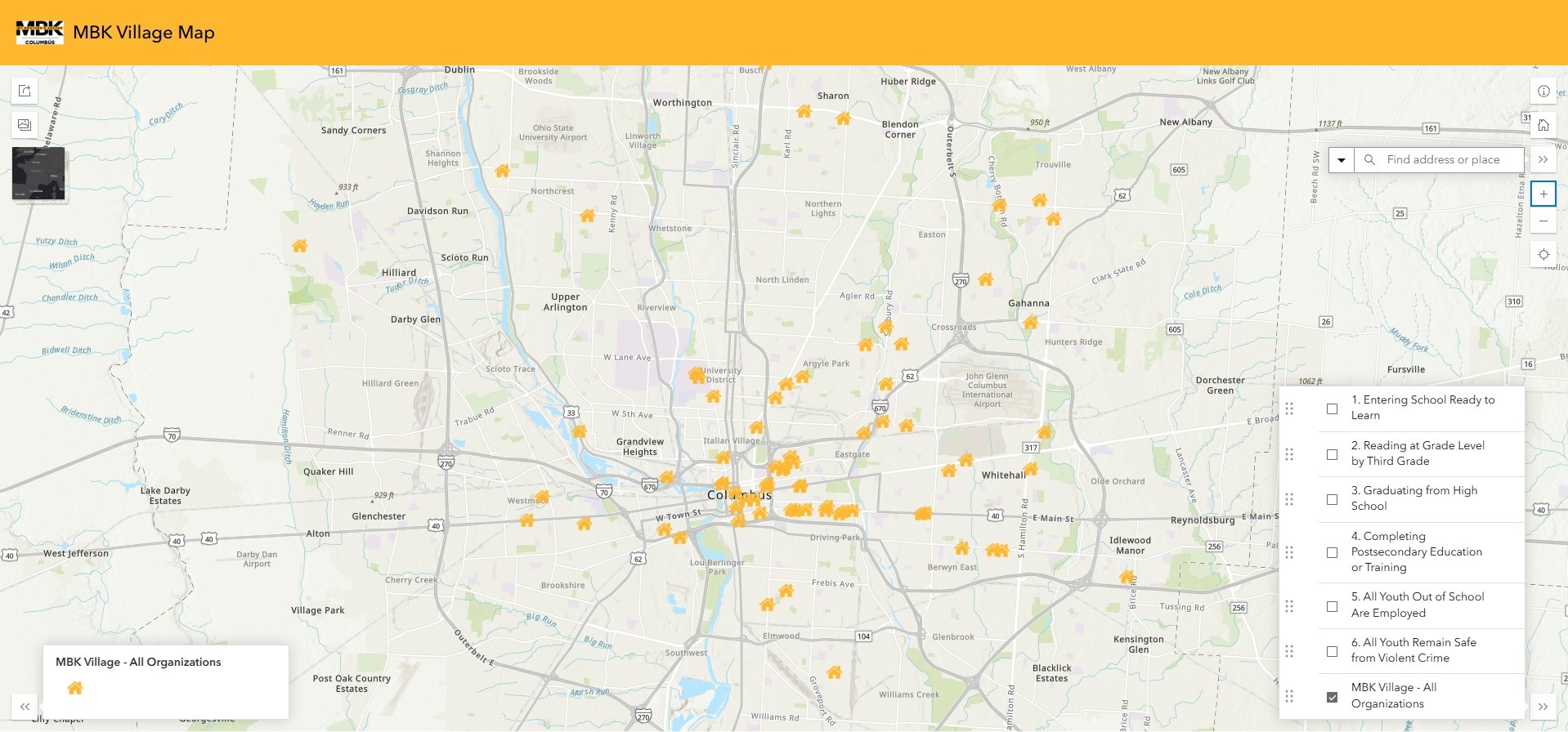
Task: Check the Graduating from High School layer
Action: click(1332, 499)
